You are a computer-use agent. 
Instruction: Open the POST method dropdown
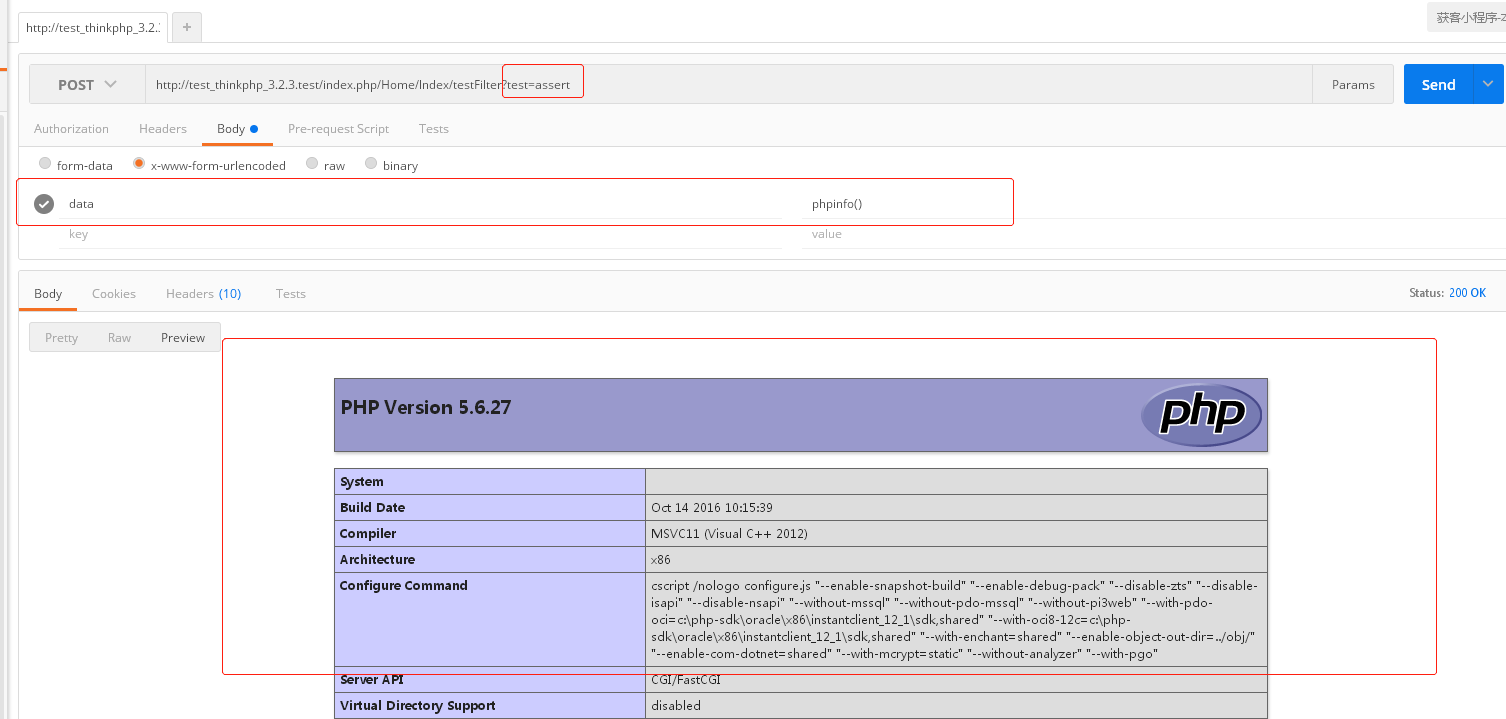tap(87, 85)
